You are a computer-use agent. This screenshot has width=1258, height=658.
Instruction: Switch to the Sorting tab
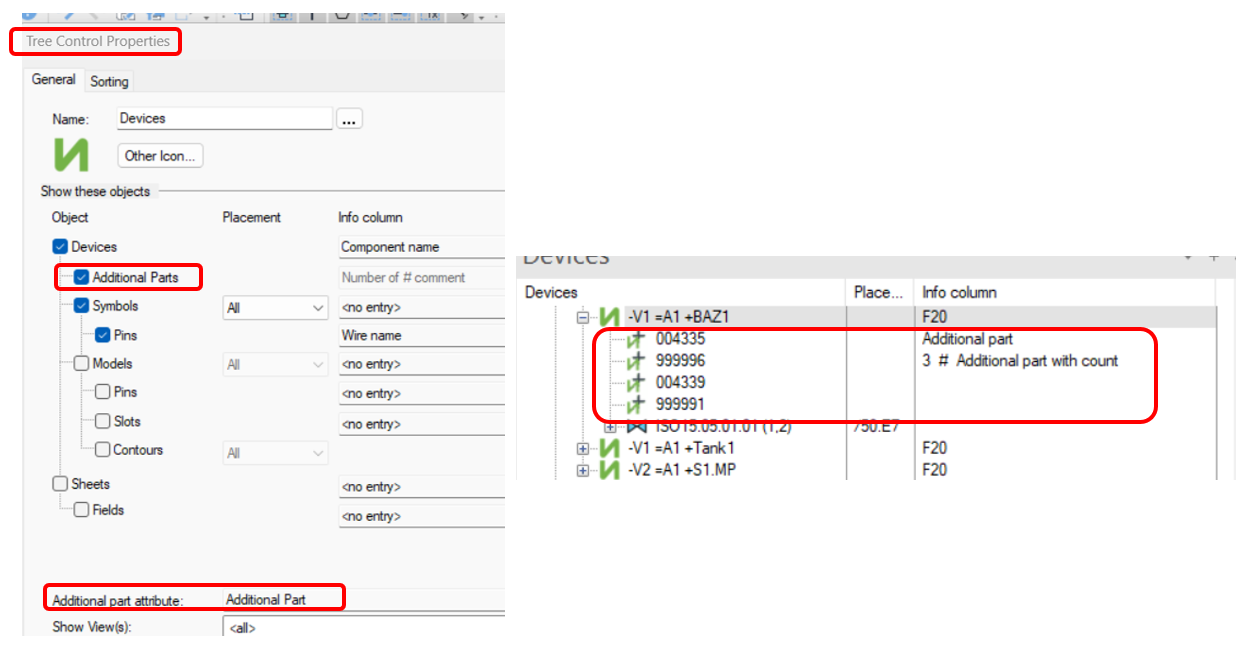tap(108, 81)
